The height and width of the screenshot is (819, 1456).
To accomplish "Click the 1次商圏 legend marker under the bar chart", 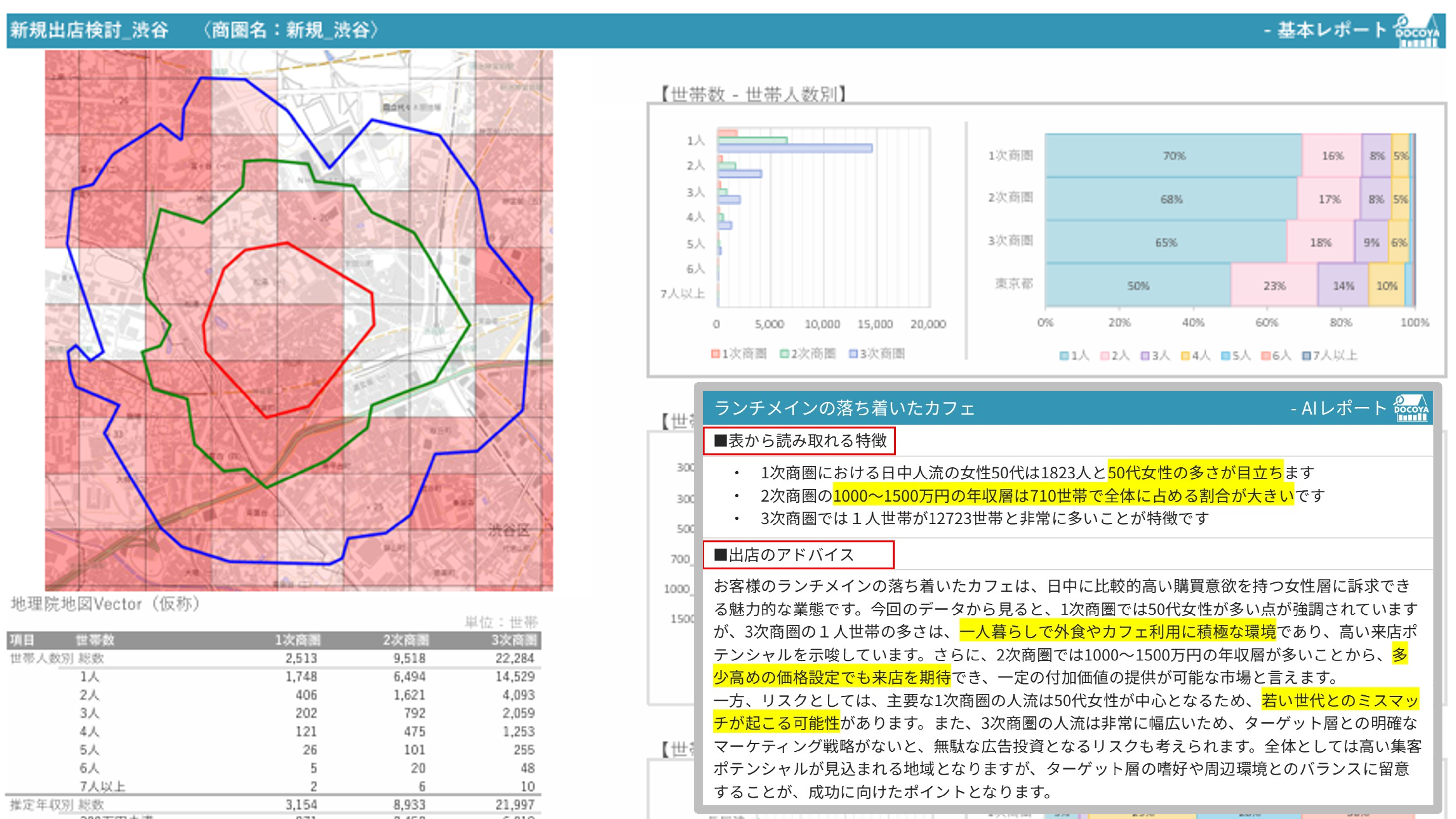I will point(715,354).
